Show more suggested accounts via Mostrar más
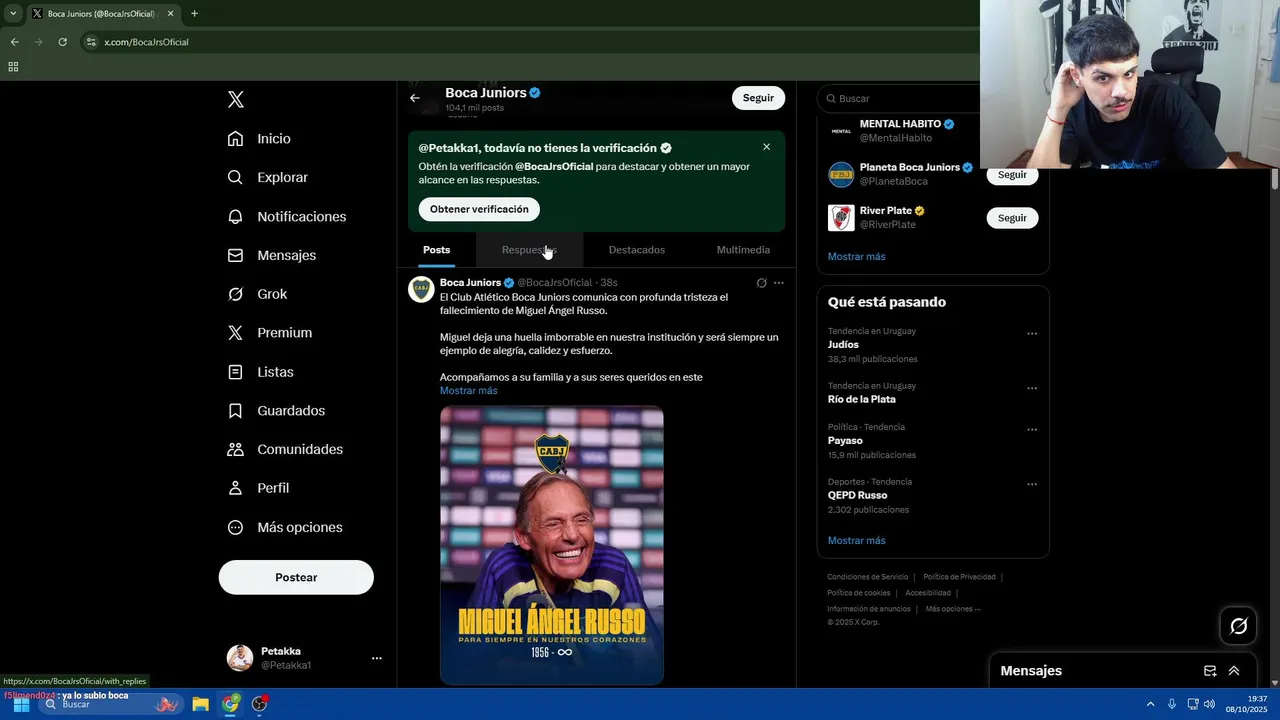 click(856, 256)
